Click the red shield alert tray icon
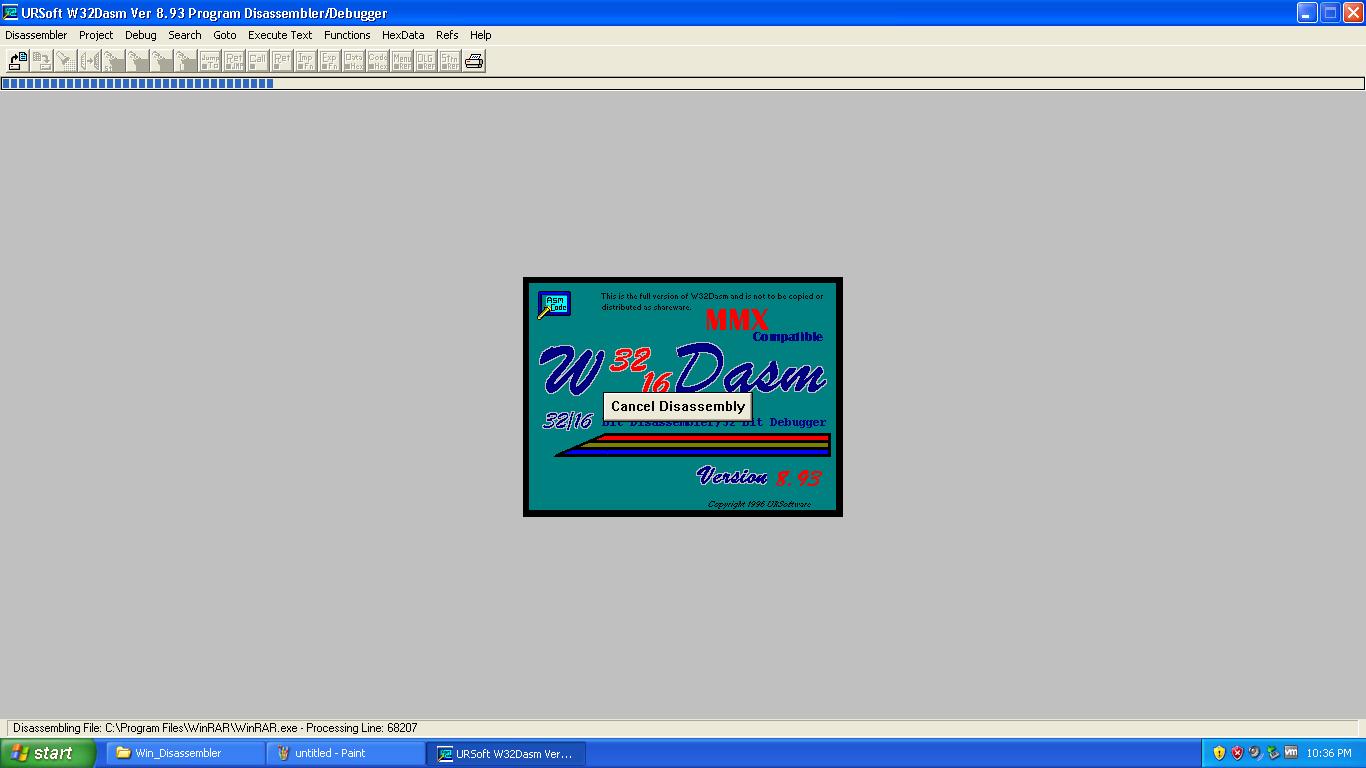Image resolution: width=1366 pixels, height=768 pixels. [x=1237, y=753]
